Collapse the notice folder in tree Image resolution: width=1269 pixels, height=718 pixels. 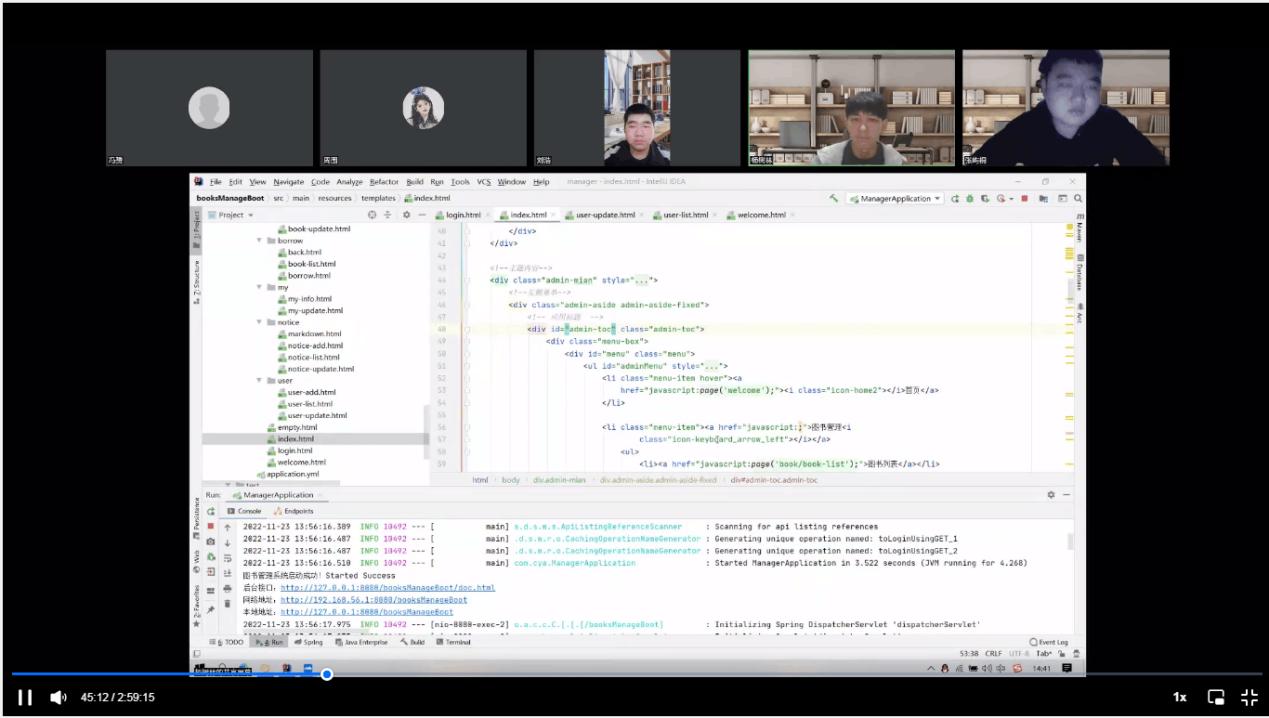(x=259, y=323)
